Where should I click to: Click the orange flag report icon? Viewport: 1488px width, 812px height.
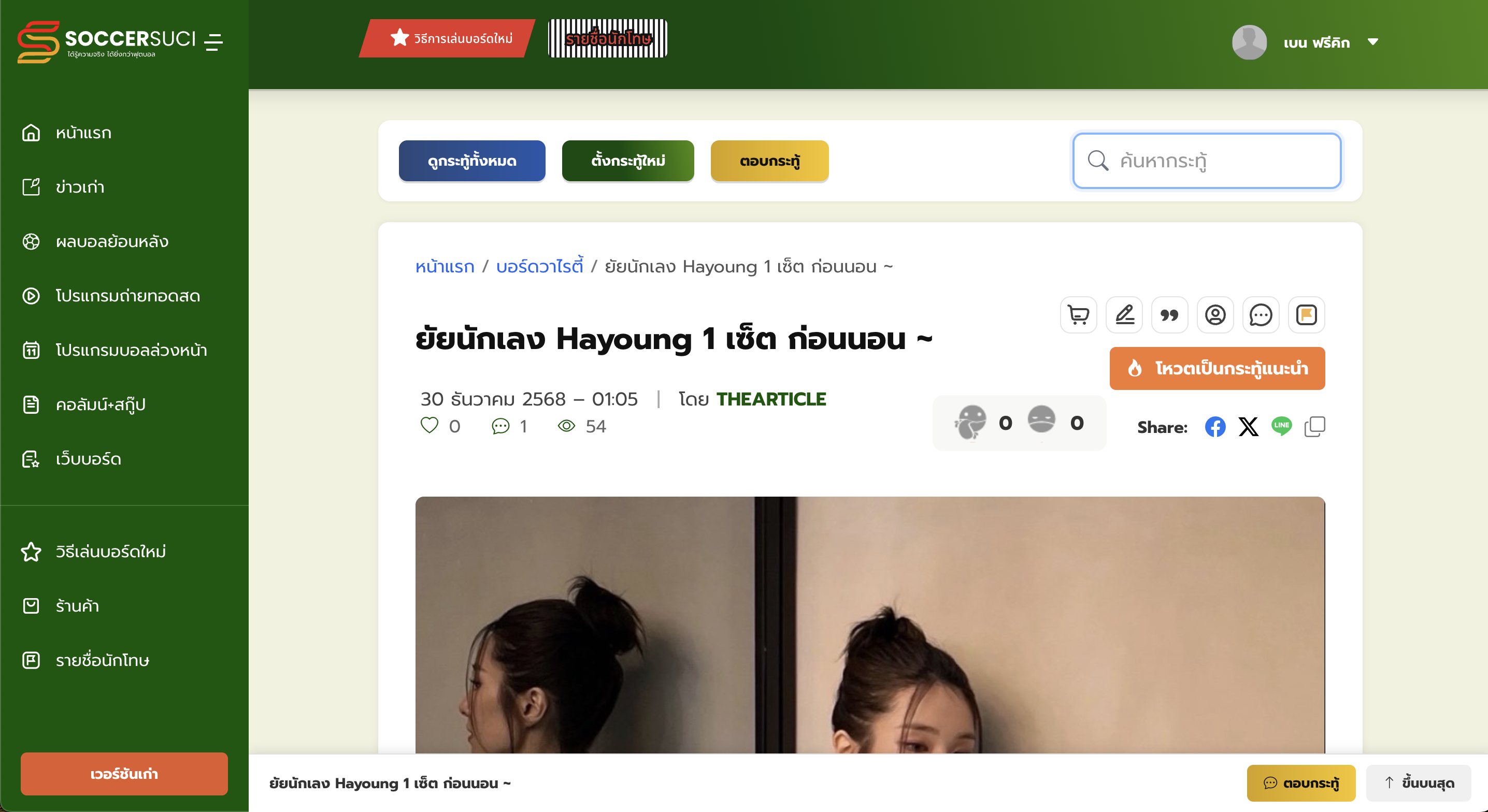tap(1306, 315)
